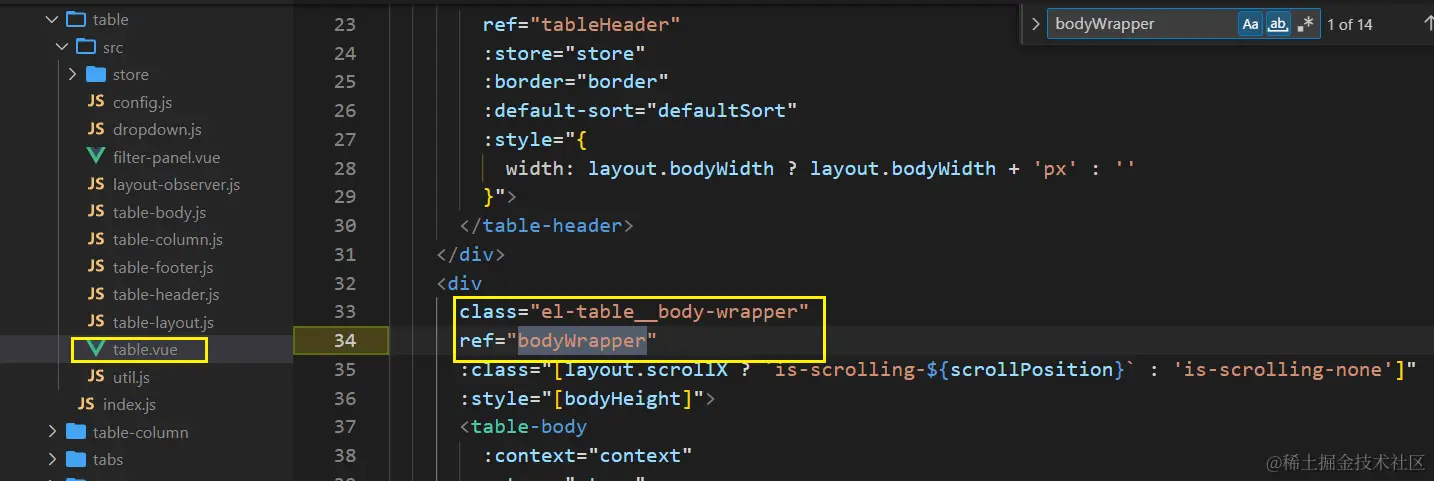Open index.js file
Image resolution: width=1434 pixels, height=481 pixels.
(x=129, y=405)
